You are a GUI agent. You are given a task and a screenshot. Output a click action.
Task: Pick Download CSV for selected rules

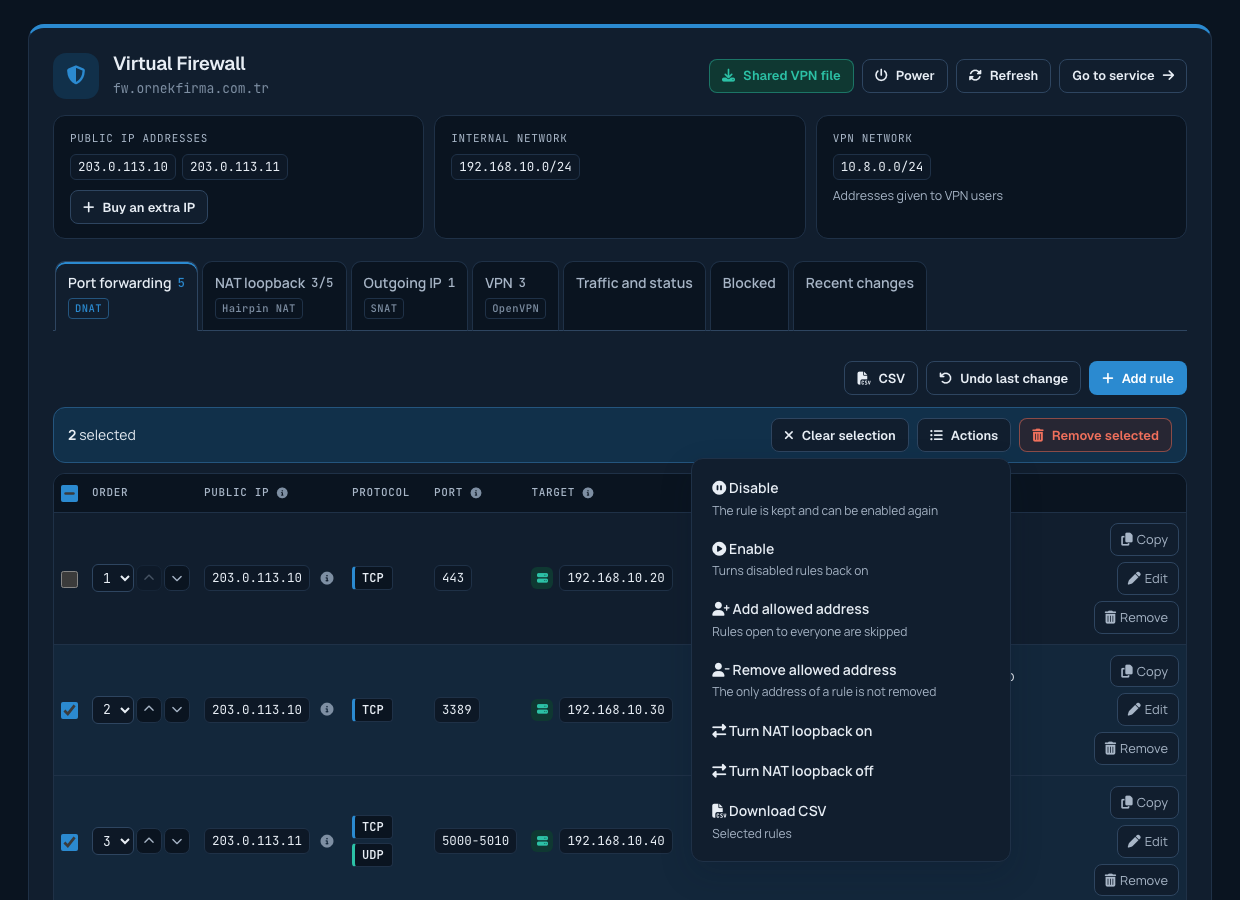(850, 821)
